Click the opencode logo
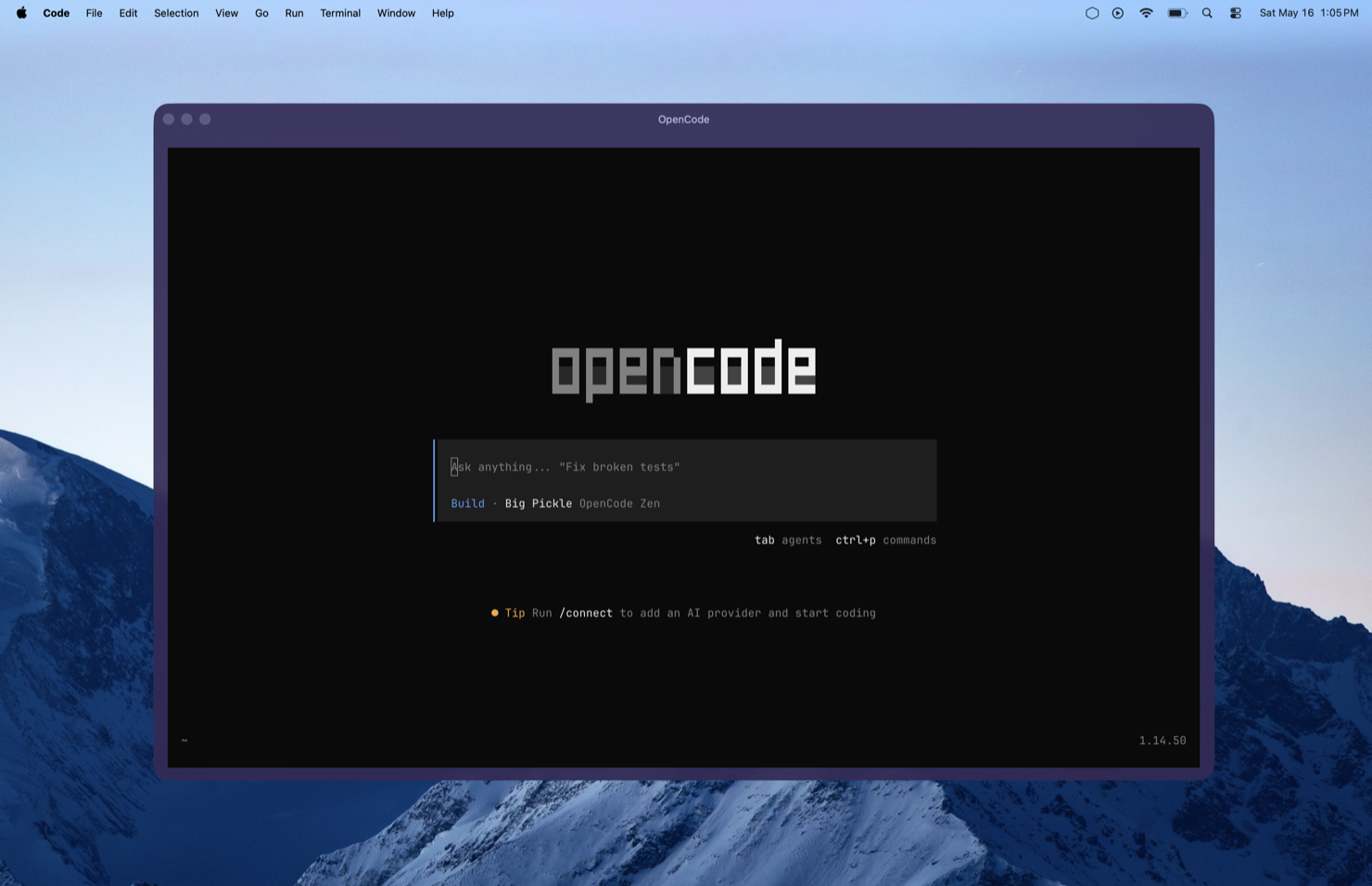 683,370
